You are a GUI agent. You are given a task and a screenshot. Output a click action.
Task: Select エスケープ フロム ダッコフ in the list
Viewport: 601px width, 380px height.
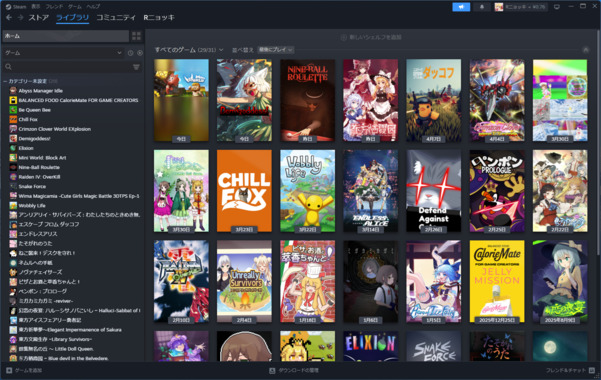[49, 224]
